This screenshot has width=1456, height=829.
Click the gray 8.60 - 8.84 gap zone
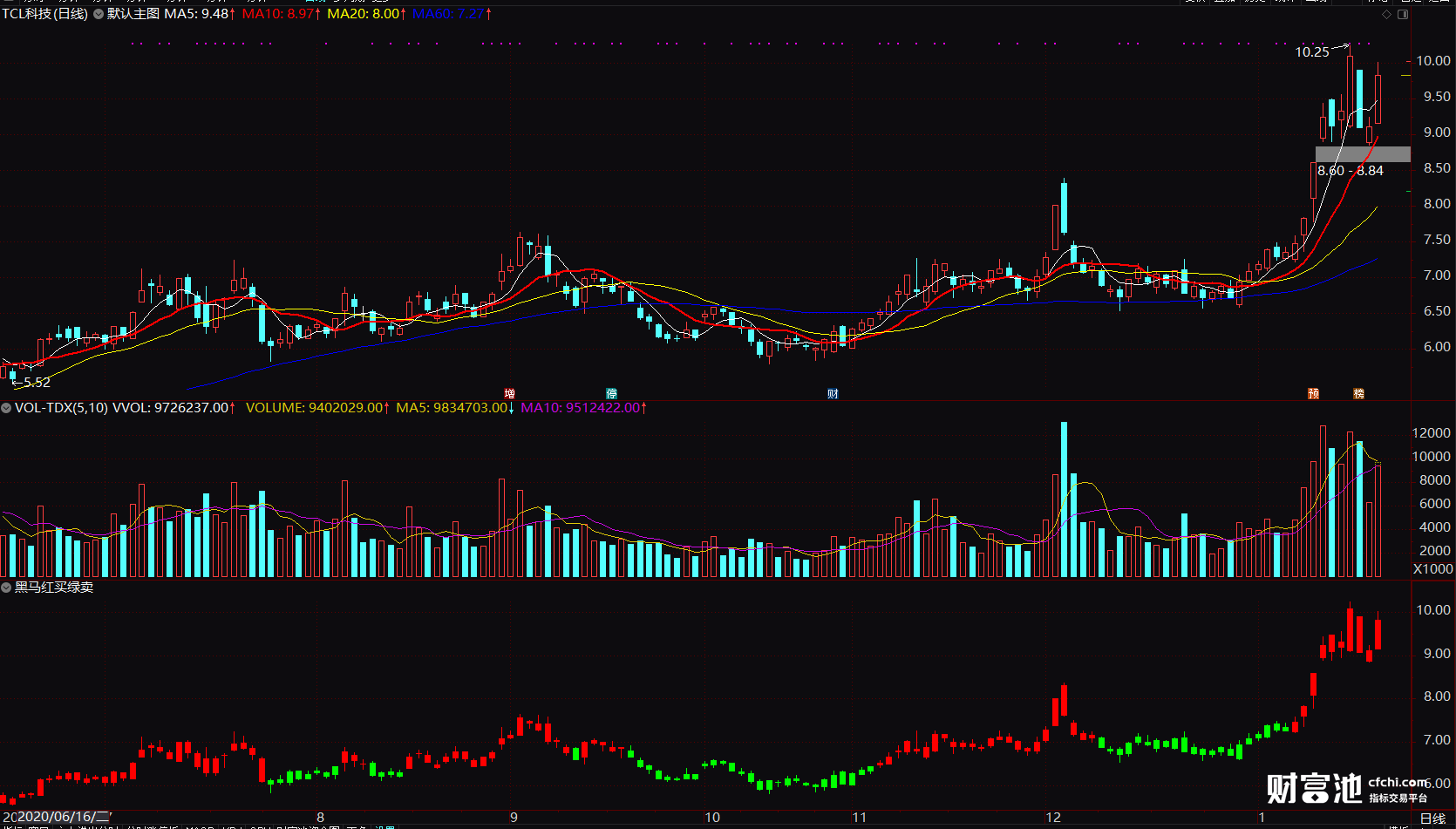(1363, 154)
